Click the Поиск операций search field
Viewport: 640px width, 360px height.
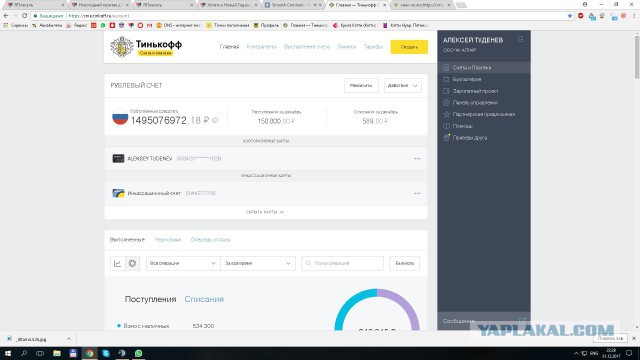pos(342,263)
